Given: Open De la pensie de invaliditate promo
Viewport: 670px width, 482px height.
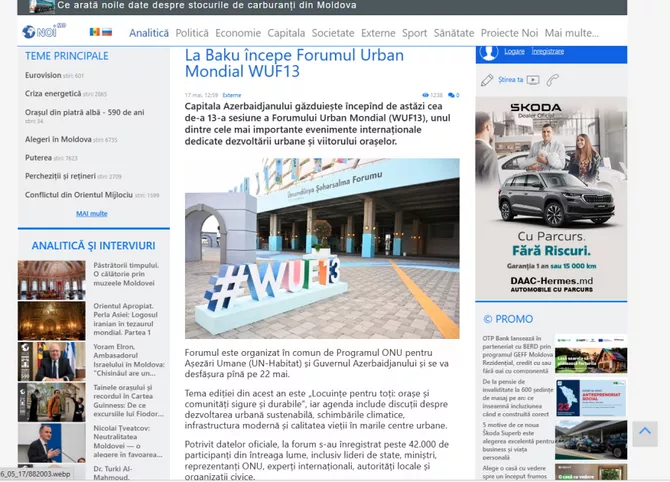Looking at the screenshot, I should [x=518, y=398].
